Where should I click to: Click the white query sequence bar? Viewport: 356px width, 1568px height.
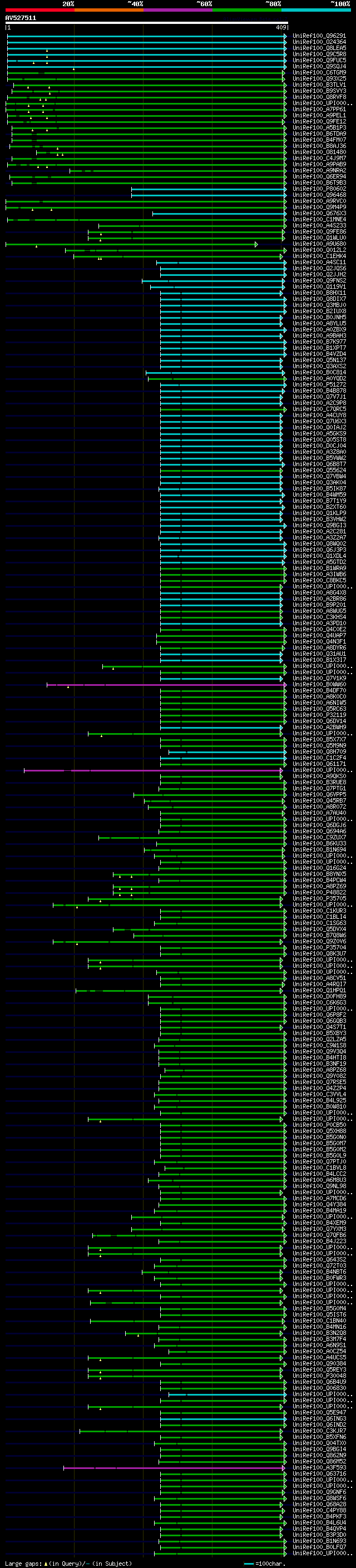[147, 23]
